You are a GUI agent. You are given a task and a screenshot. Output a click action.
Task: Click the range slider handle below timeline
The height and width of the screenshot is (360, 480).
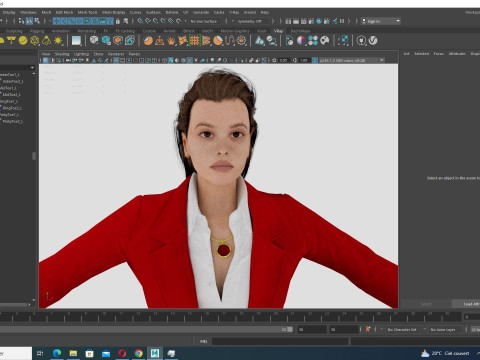point(290,329)
